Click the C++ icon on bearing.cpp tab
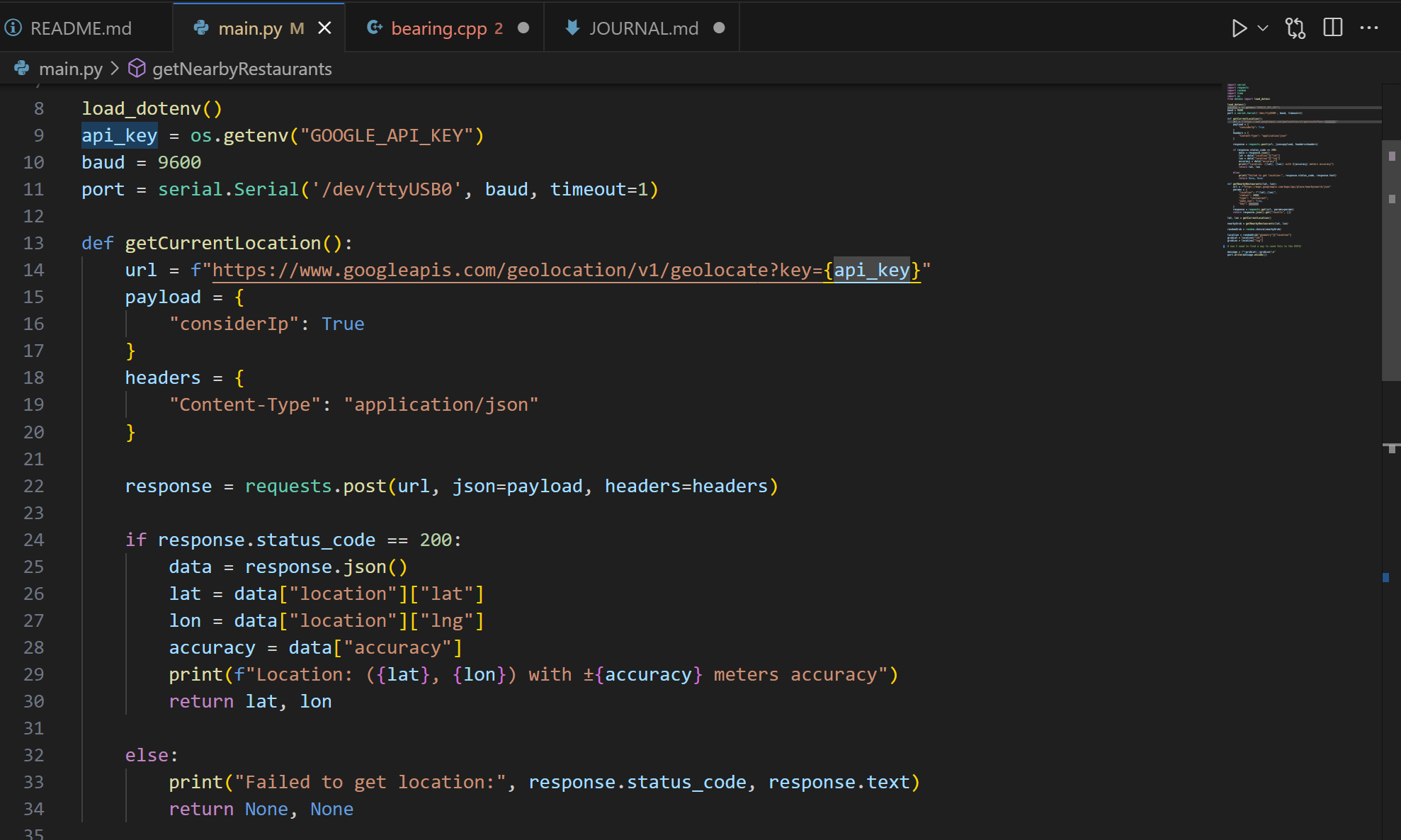 point(373,28)
